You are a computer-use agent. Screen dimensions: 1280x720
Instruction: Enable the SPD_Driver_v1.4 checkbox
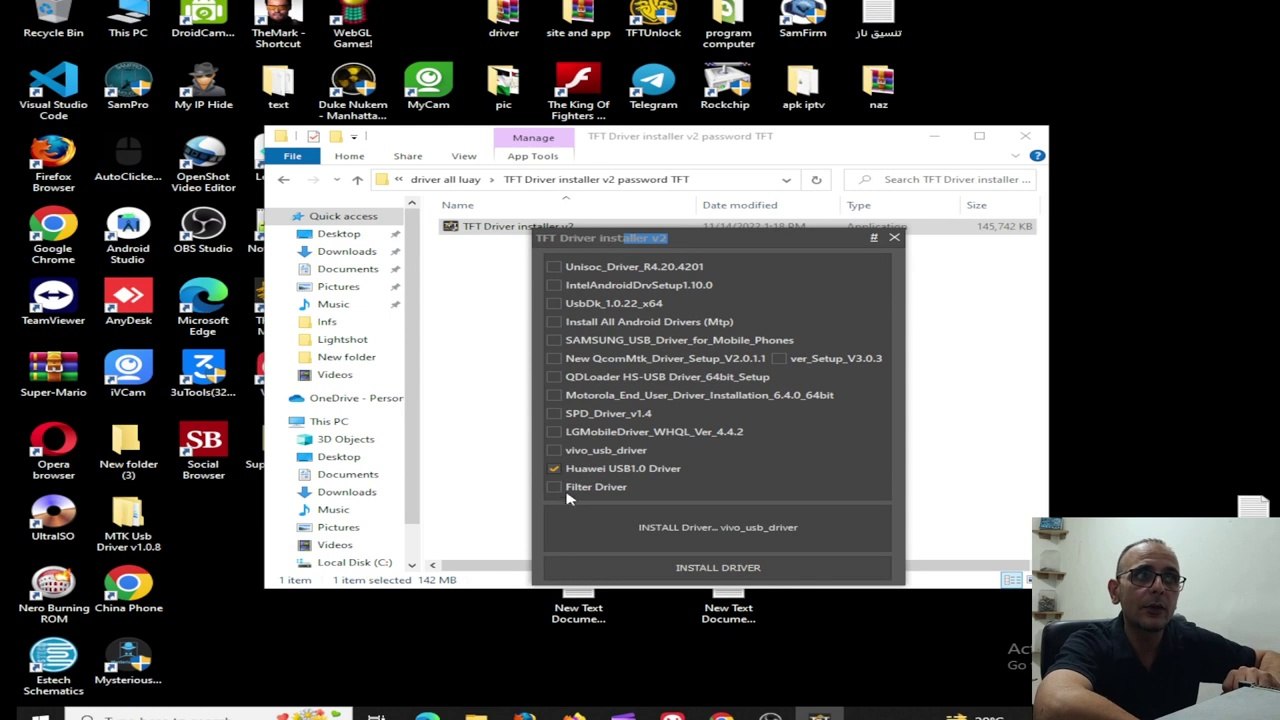tap(554, 413)
